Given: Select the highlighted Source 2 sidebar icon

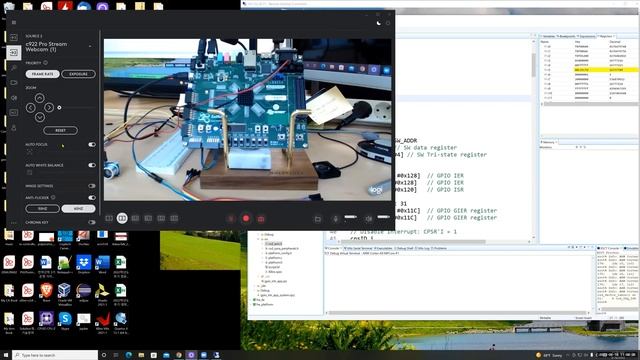Looking at the screenshot, I should (x=13, y=52).
